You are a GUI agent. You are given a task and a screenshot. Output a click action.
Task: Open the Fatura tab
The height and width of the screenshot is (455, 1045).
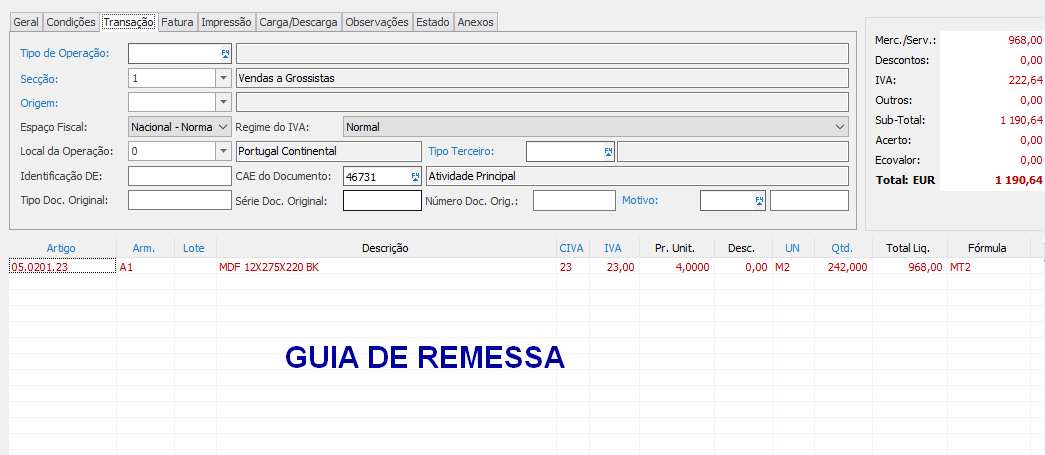[177, 22]
